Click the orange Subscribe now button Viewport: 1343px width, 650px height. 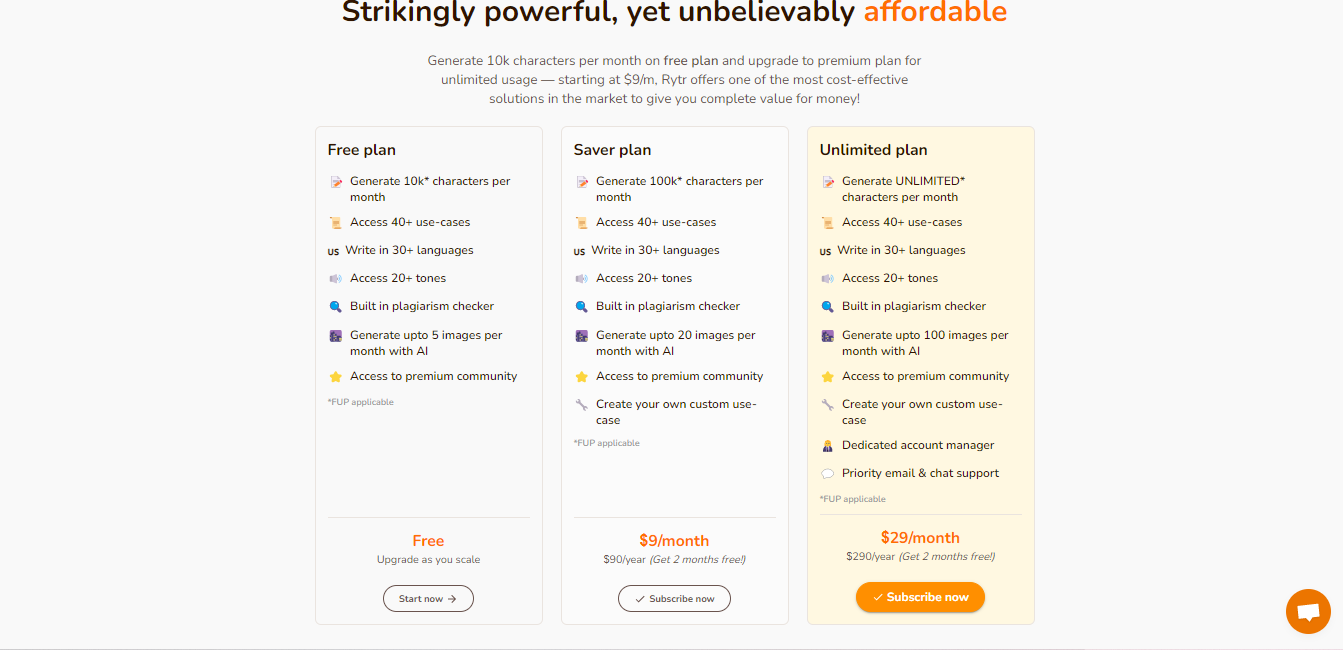click(x=920, y=597)
